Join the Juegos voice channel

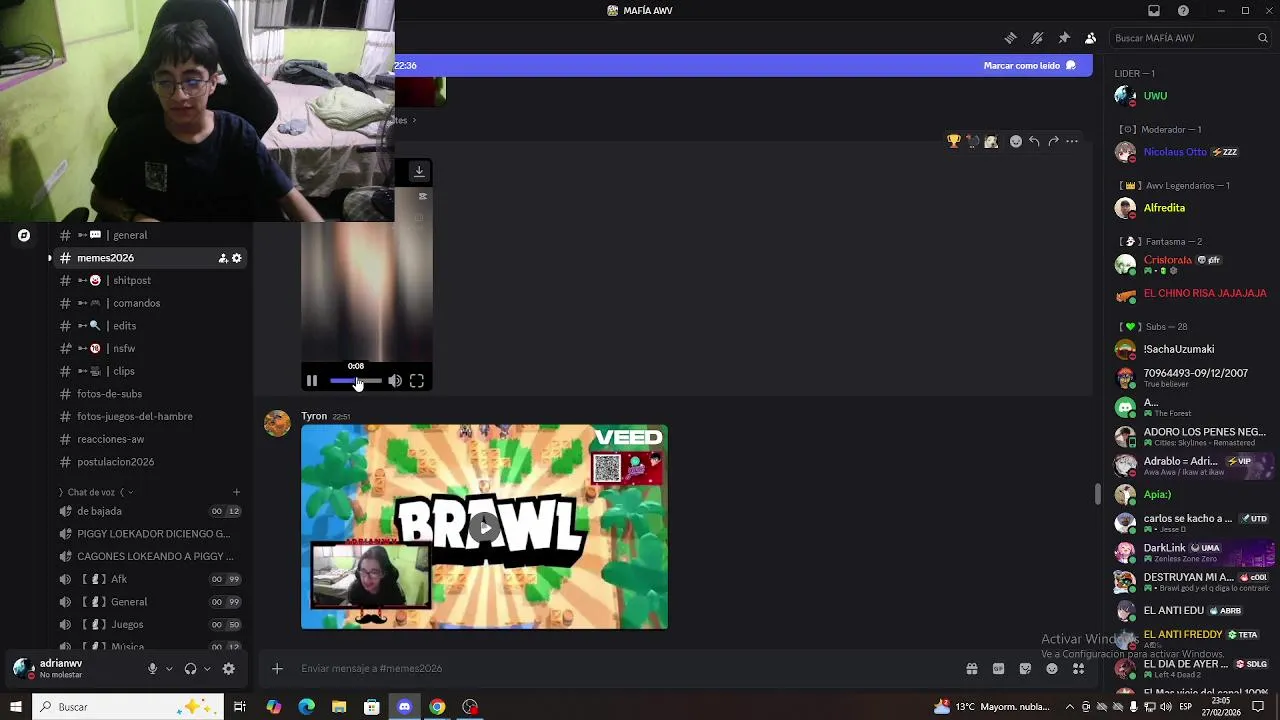(x=150, y=625)
